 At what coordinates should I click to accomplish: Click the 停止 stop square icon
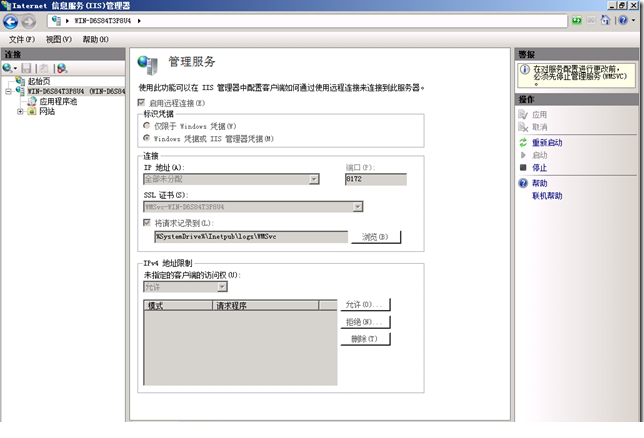click(523, 167)
